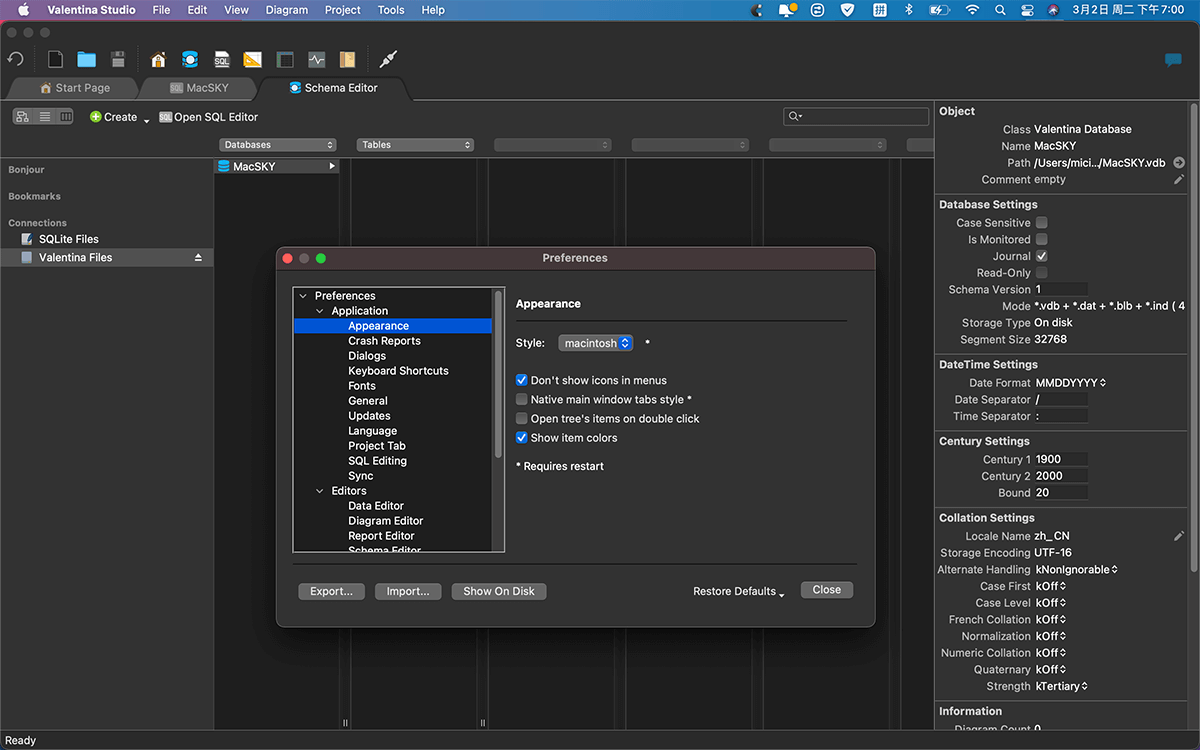The image size is (1200, 750).
Task: Enable Open tree's items on double click
Action: click(x=522, y=419)
